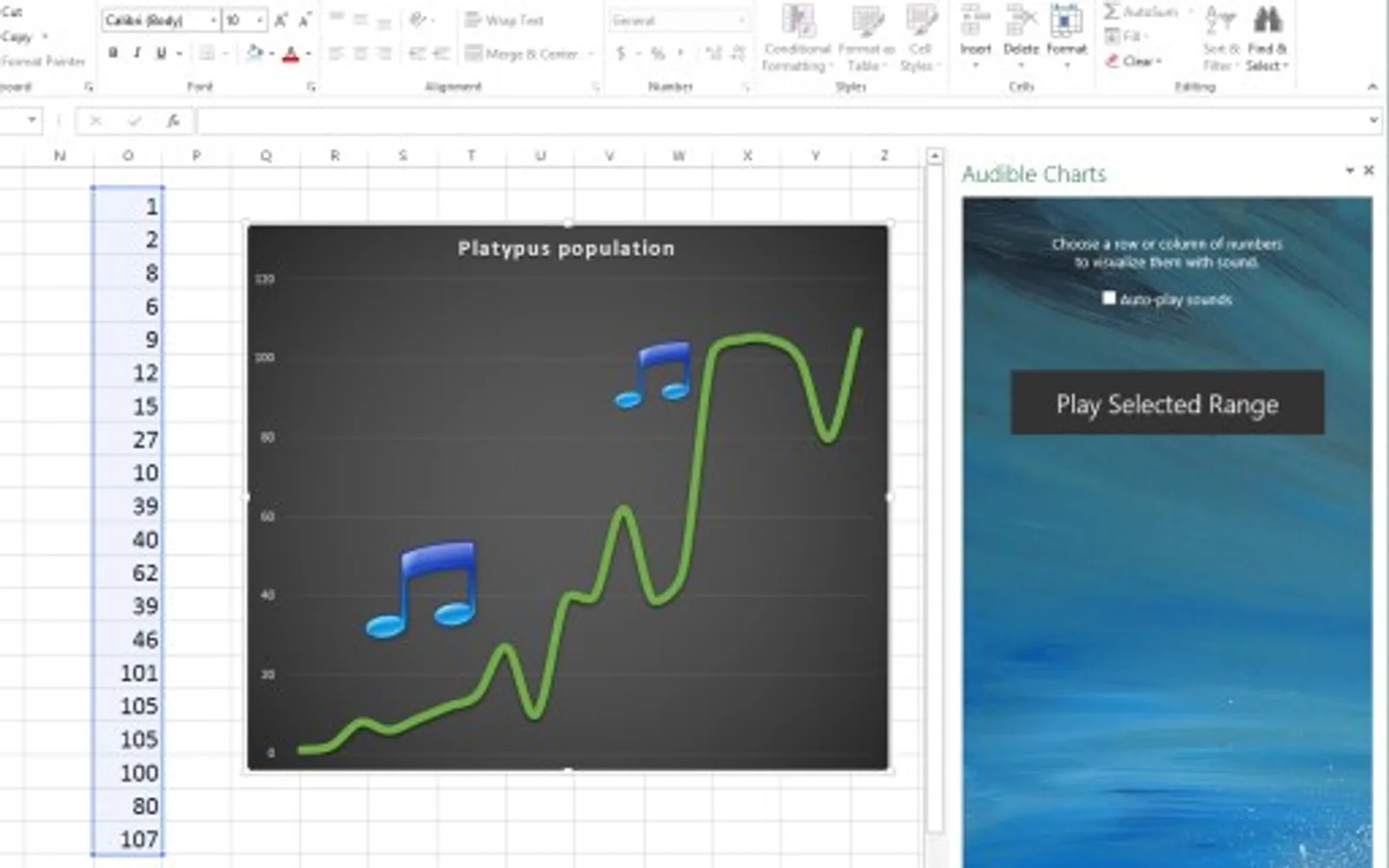Open Sort & Filter menu
The height and width of the screenshot is (868, 1389).
point(1221,39)
